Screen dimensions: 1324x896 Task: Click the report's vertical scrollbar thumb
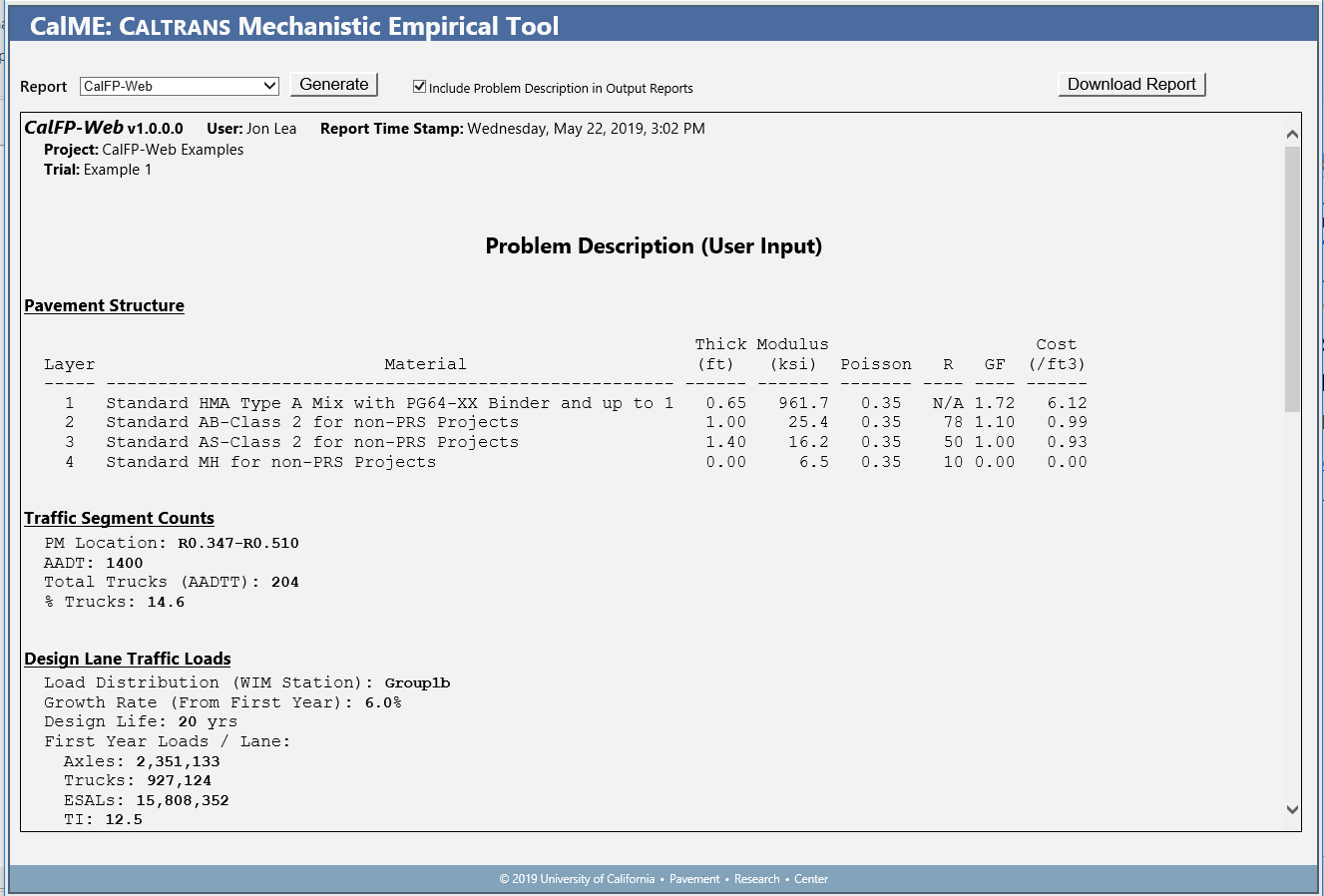(1292, 277)
